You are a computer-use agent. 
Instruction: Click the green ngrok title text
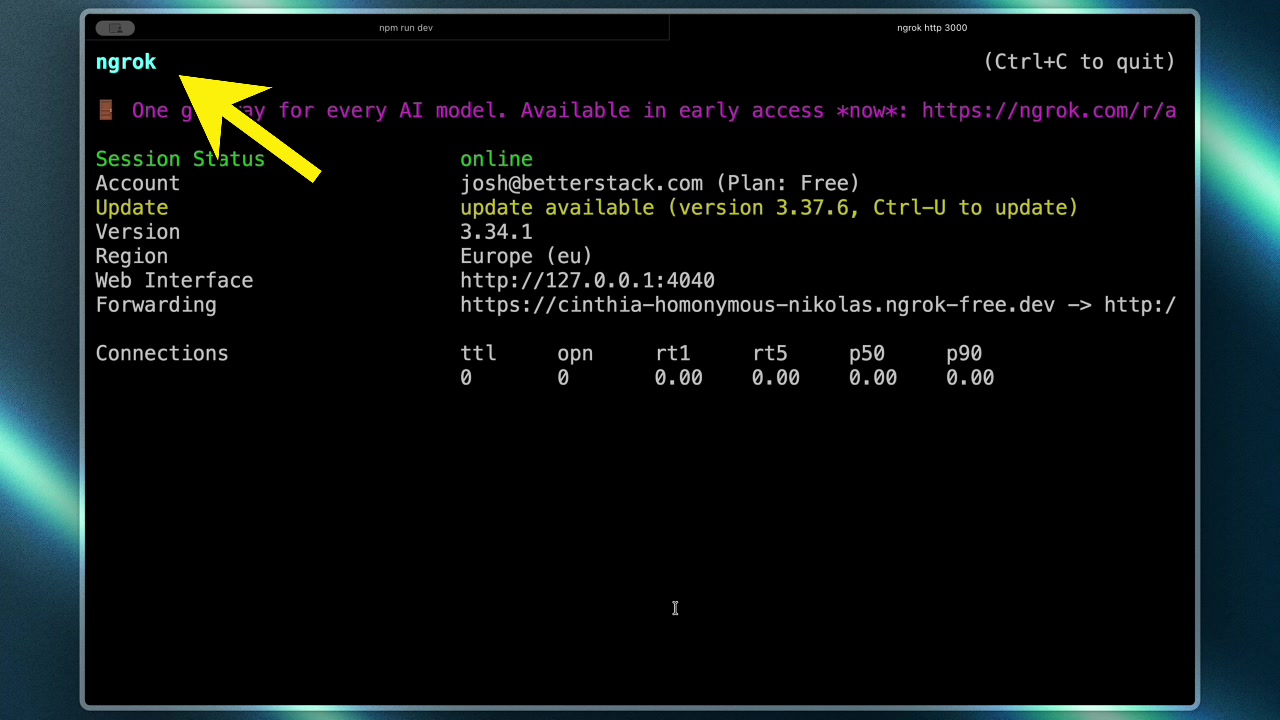tap(125, 61)
